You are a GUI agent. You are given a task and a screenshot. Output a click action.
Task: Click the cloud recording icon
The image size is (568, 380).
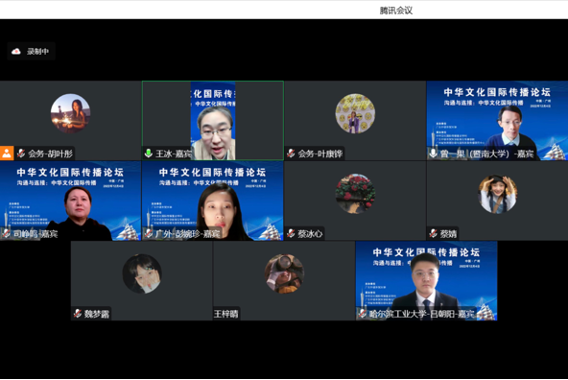click(x=16, y=51)
